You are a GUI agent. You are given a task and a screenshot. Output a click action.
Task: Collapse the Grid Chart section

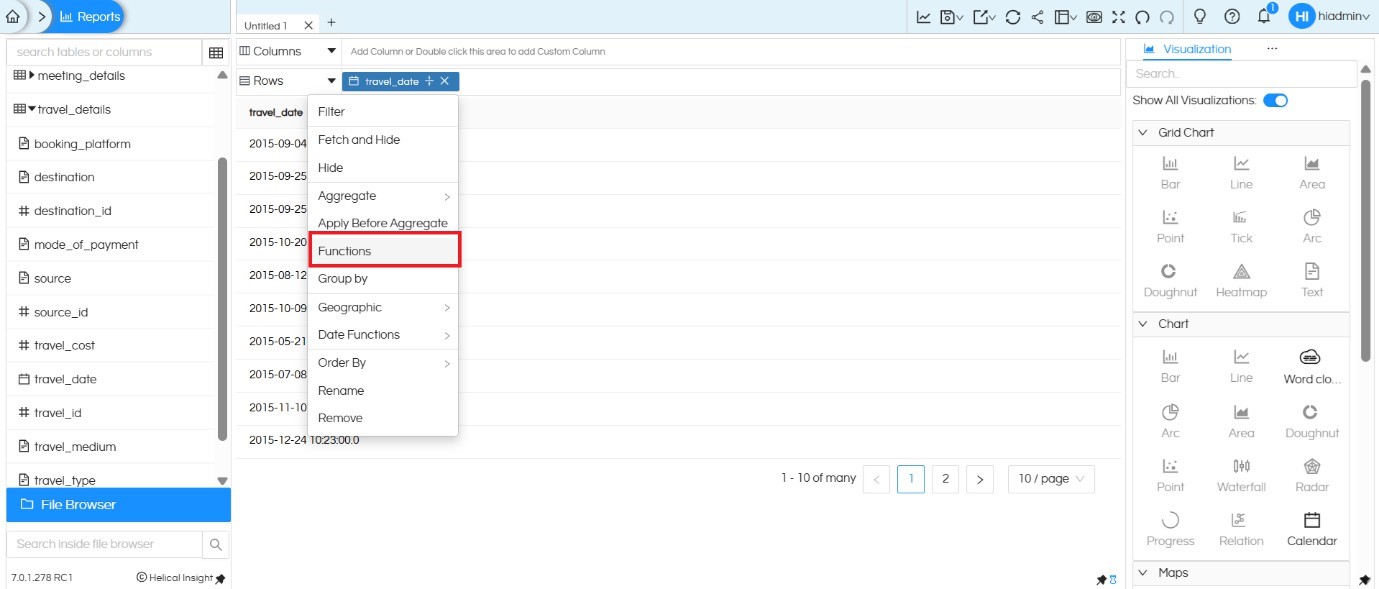click(1143, 133)
